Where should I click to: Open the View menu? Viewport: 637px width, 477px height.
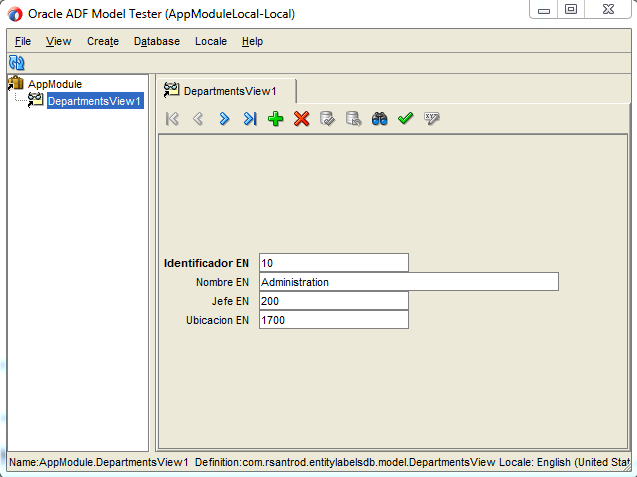pyautogui.click(x=58, y=41)
